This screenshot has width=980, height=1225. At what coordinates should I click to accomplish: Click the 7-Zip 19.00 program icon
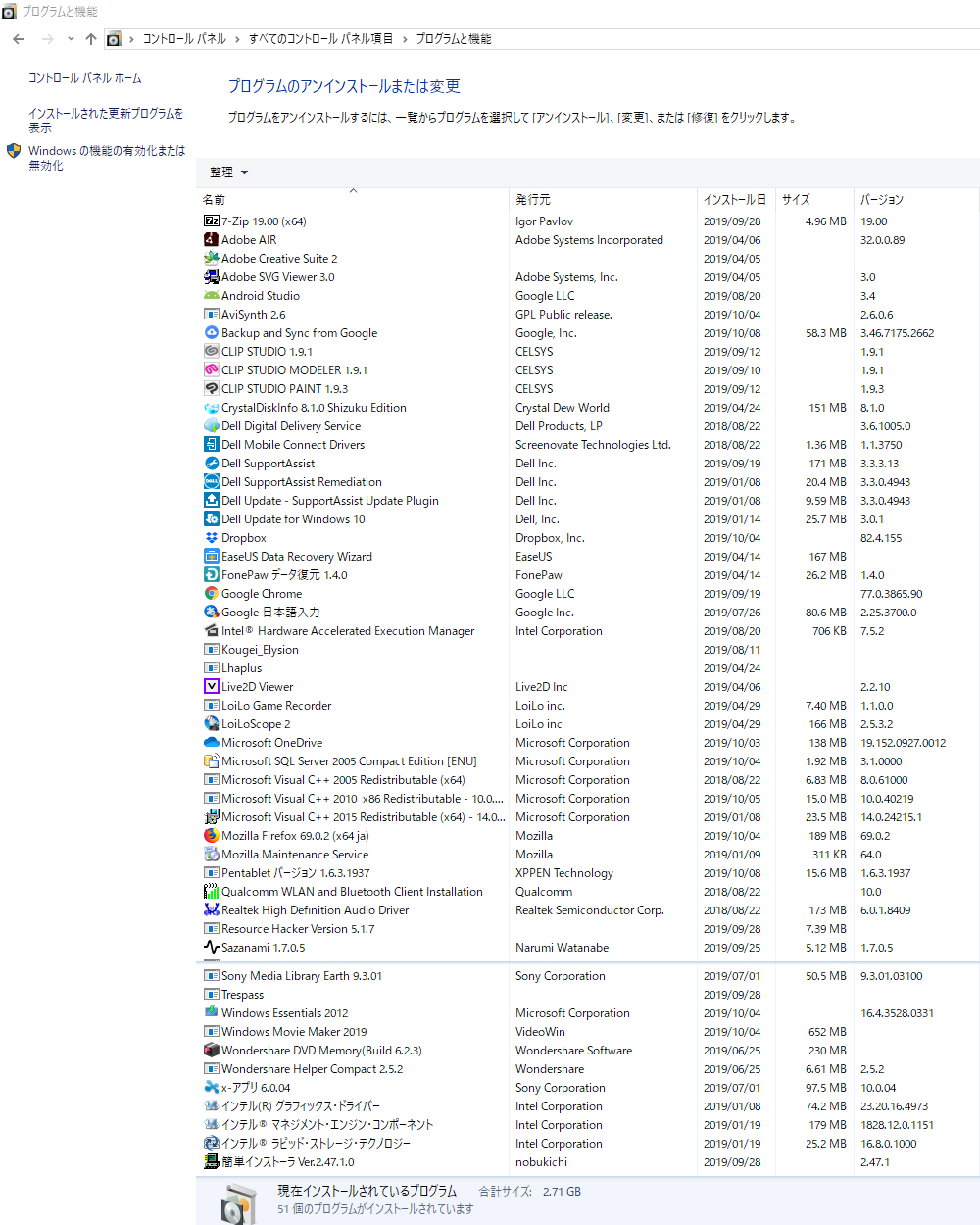click(211, 221)
